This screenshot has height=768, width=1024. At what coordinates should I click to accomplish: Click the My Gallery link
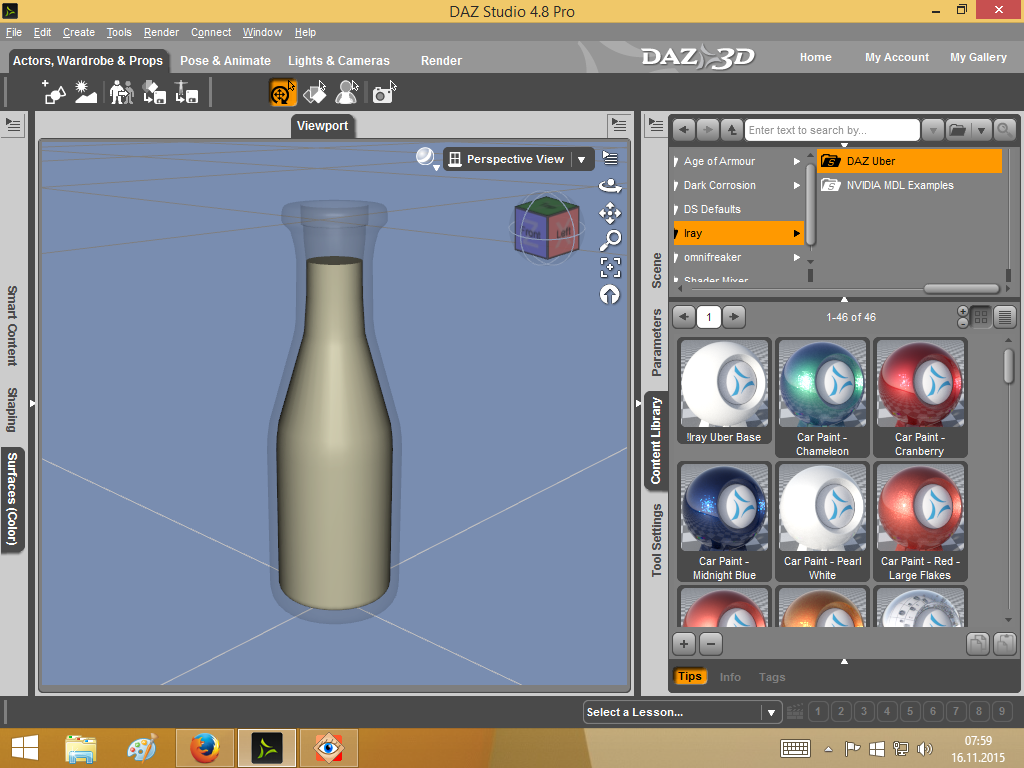point(978,57)
